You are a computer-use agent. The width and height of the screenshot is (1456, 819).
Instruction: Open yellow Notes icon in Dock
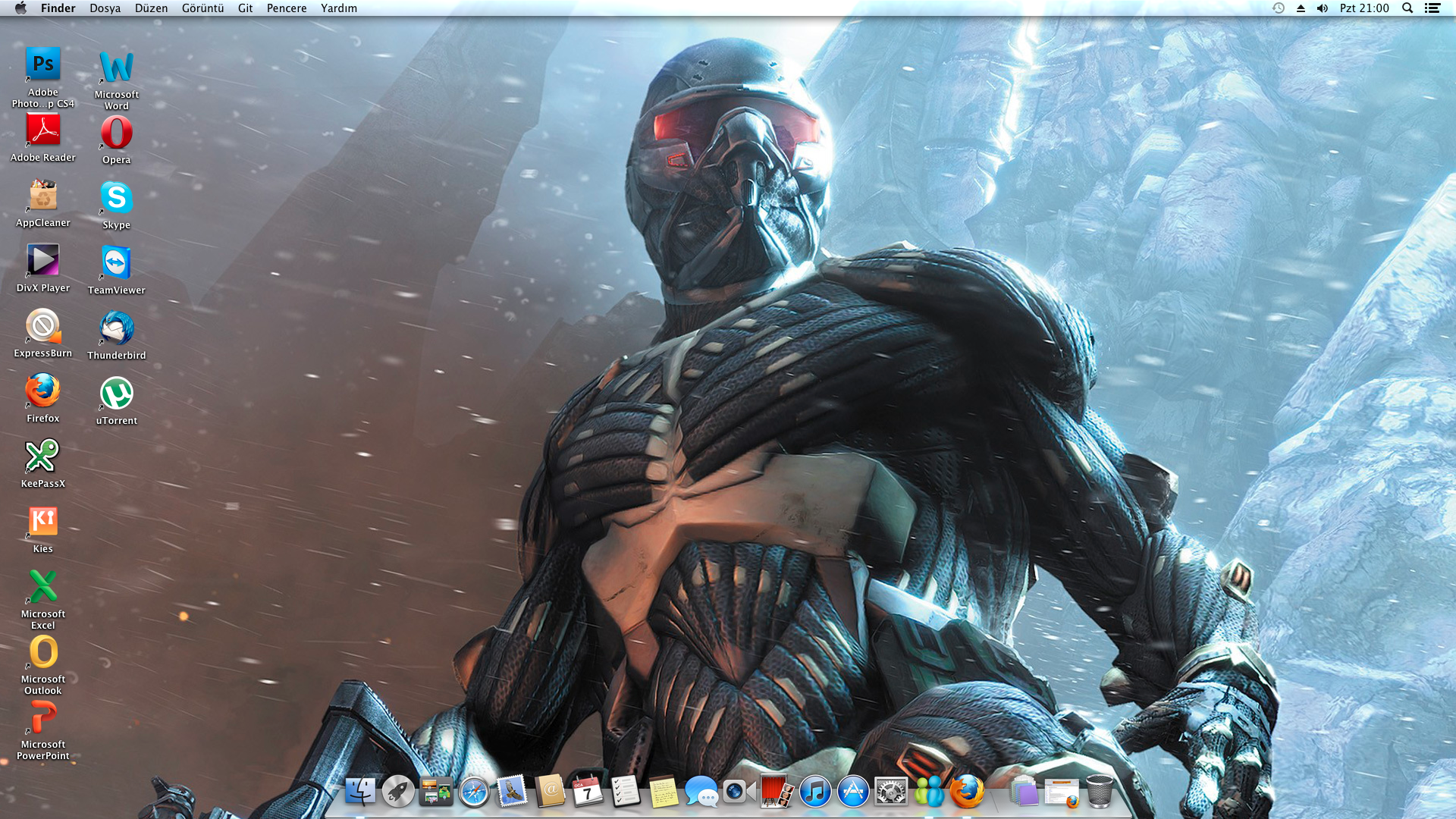664,792
